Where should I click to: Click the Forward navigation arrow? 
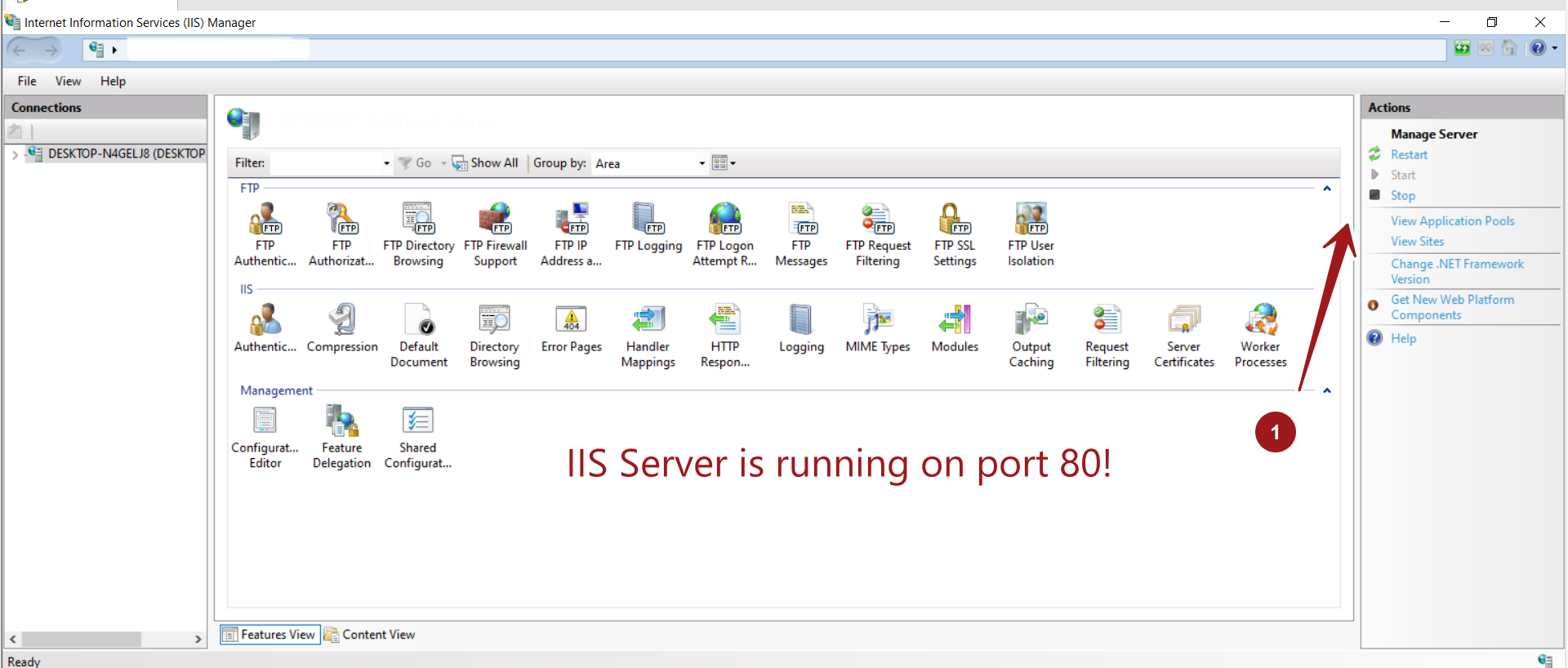[x=51, y=50]
